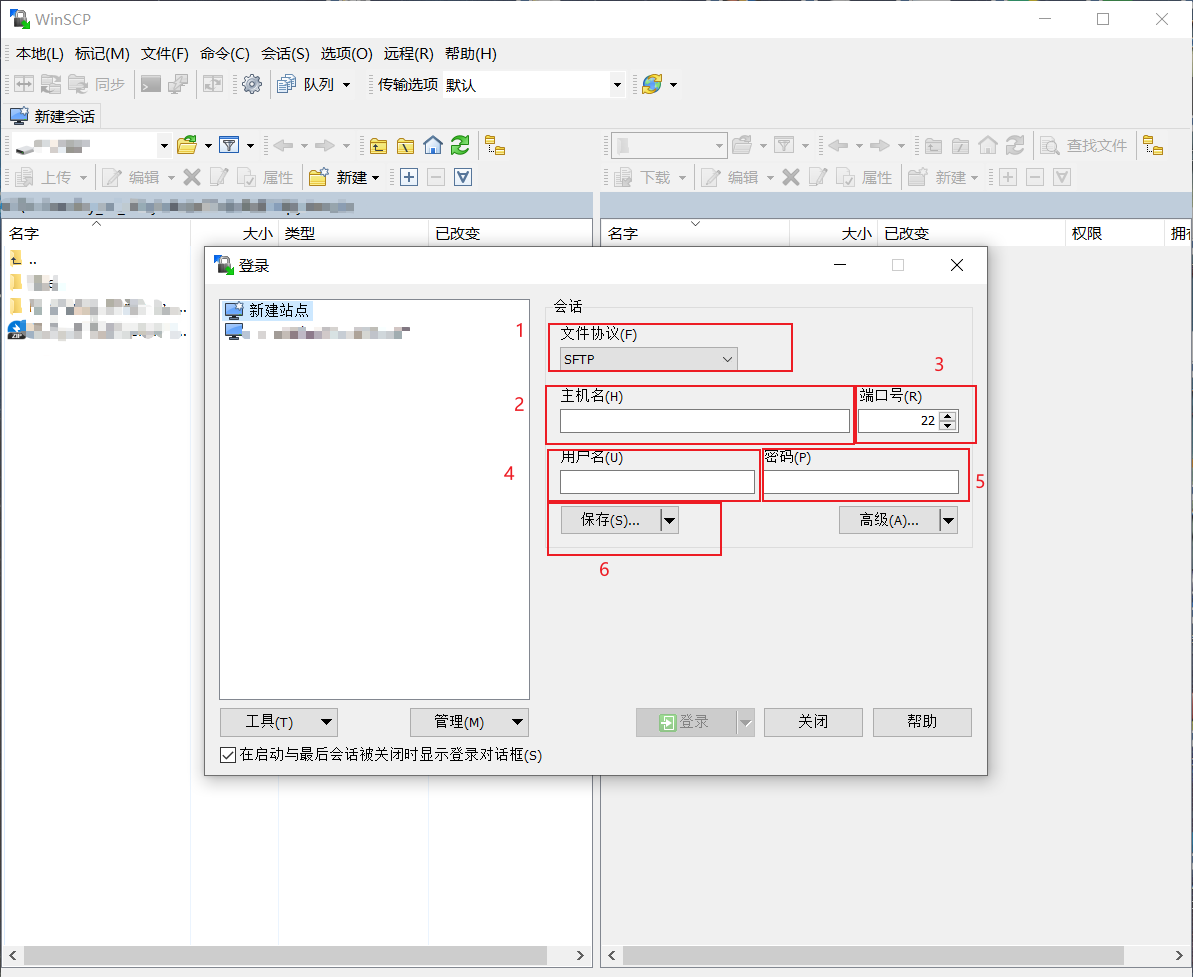
Task: Click the local select files plus icon
Action: [409, 177]
